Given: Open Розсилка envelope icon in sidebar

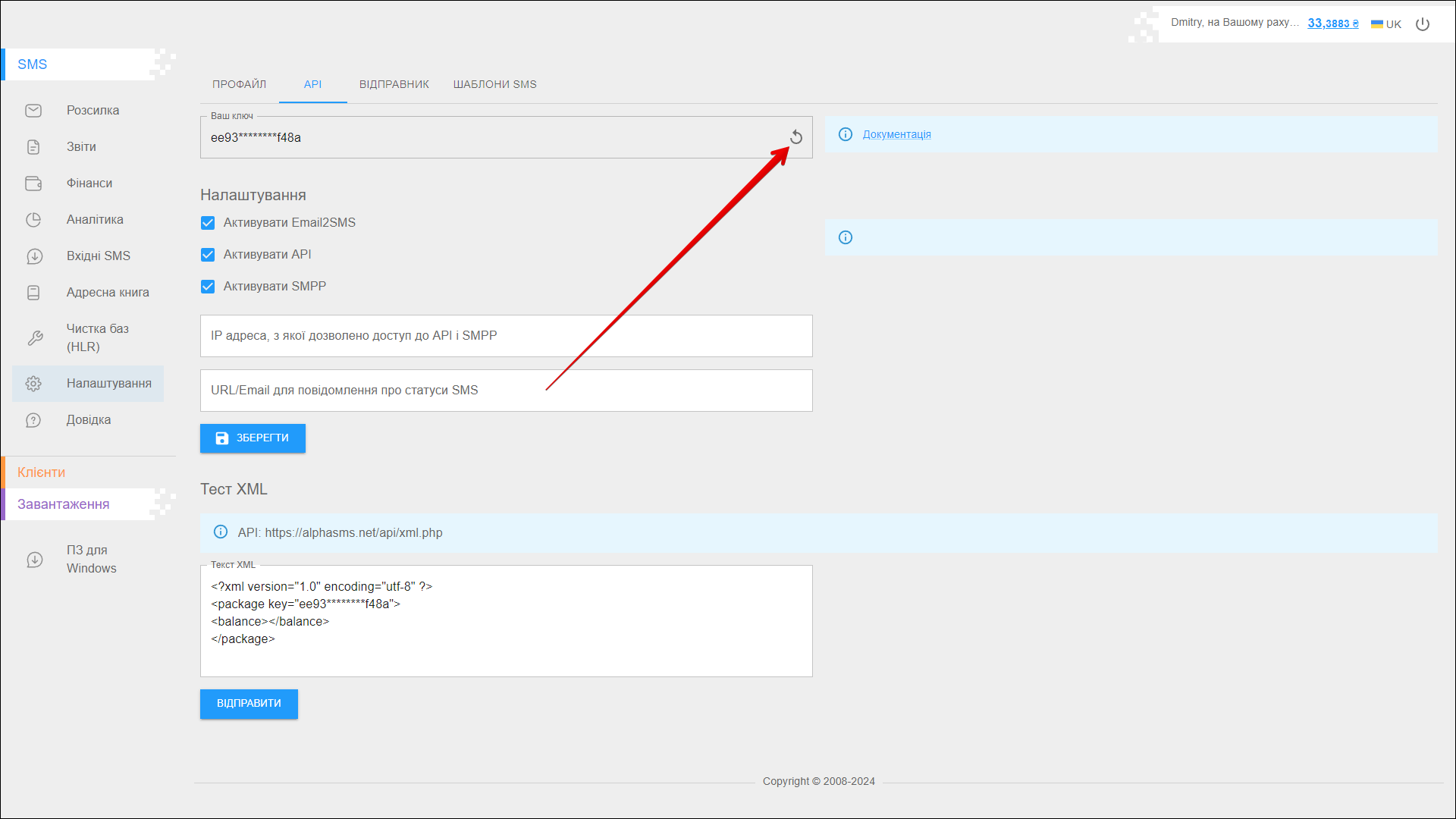Looking at the screenshot, I should (x=33, y=111).
